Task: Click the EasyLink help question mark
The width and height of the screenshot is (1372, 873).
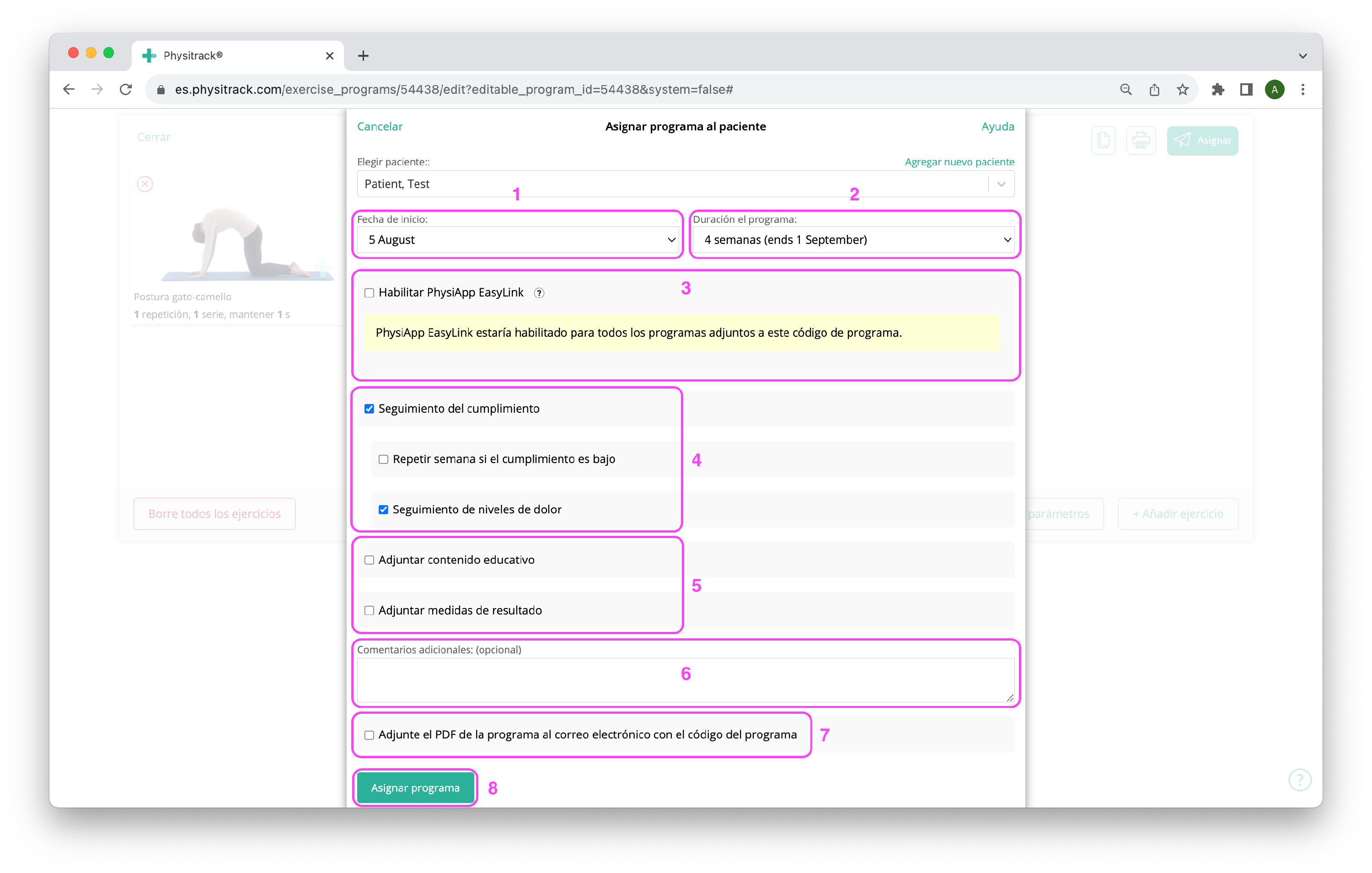Action: [538, 293]
